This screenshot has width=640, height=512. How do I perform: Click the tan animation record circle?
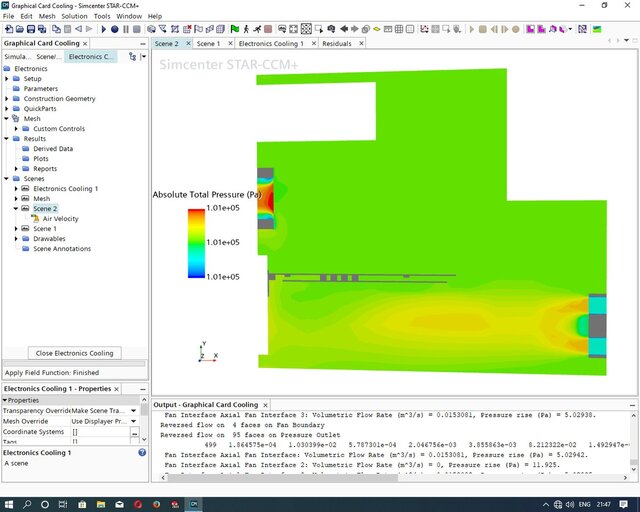[x=516, y=29]
